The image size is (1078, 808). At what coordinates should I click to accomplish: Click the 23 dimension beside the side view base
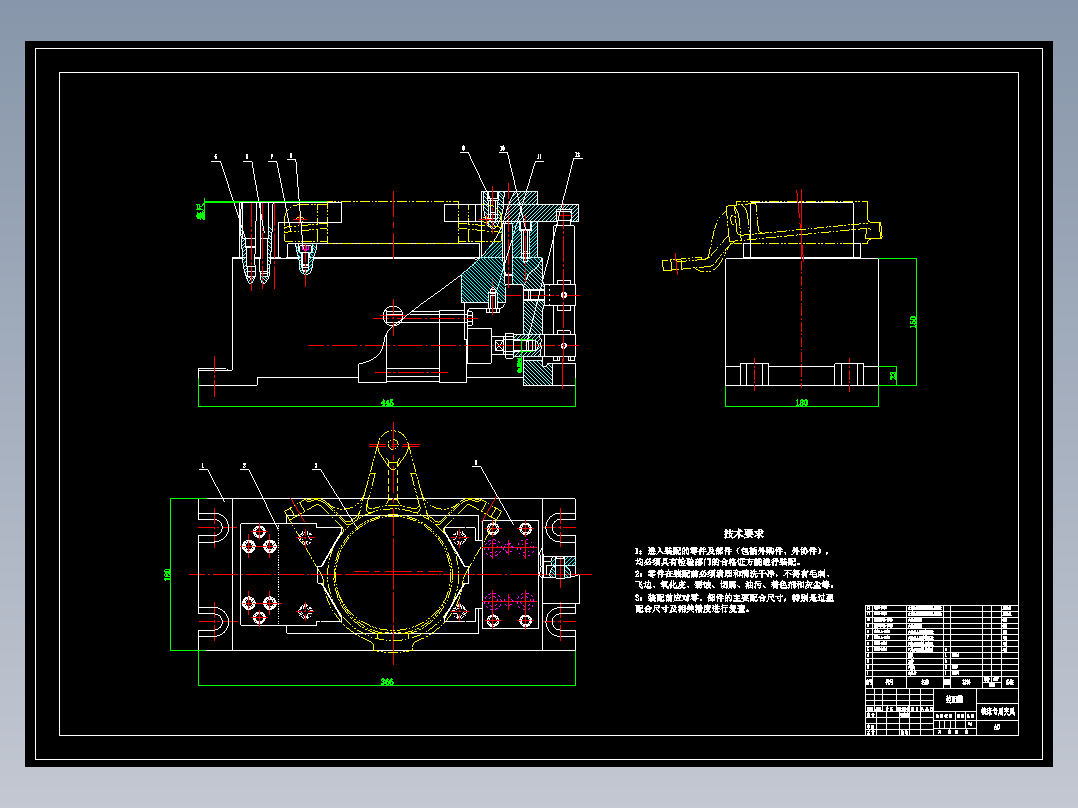click(893, 375)
